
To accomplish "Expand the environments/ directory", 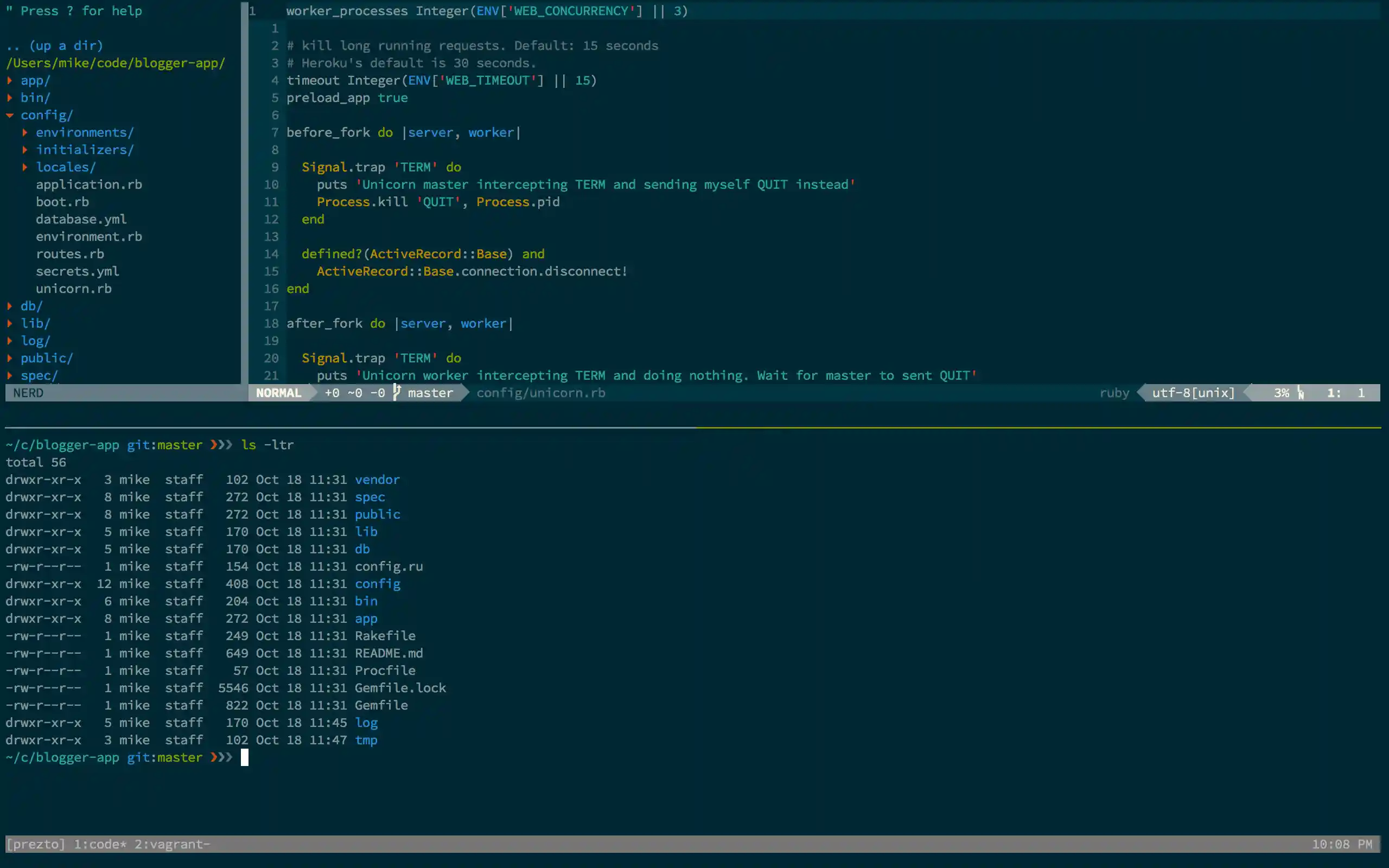I will pyautogui.click(x=85, y=132).
